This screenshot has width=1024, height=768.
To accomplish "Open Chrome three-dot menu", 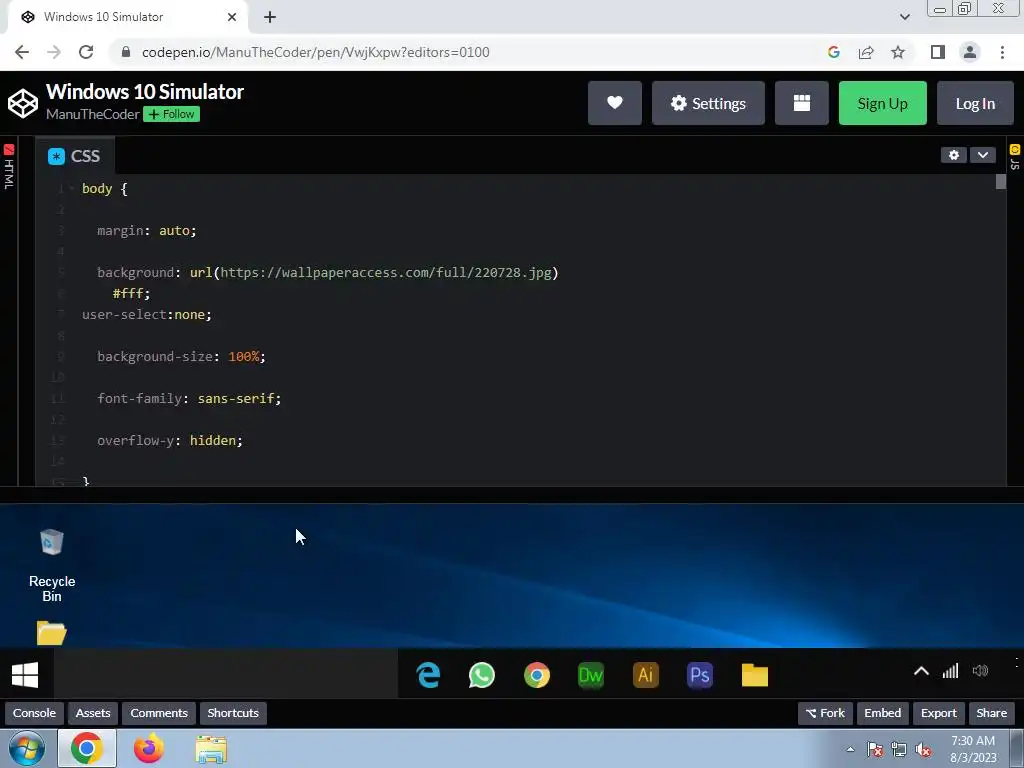I will pos(1002,52).
